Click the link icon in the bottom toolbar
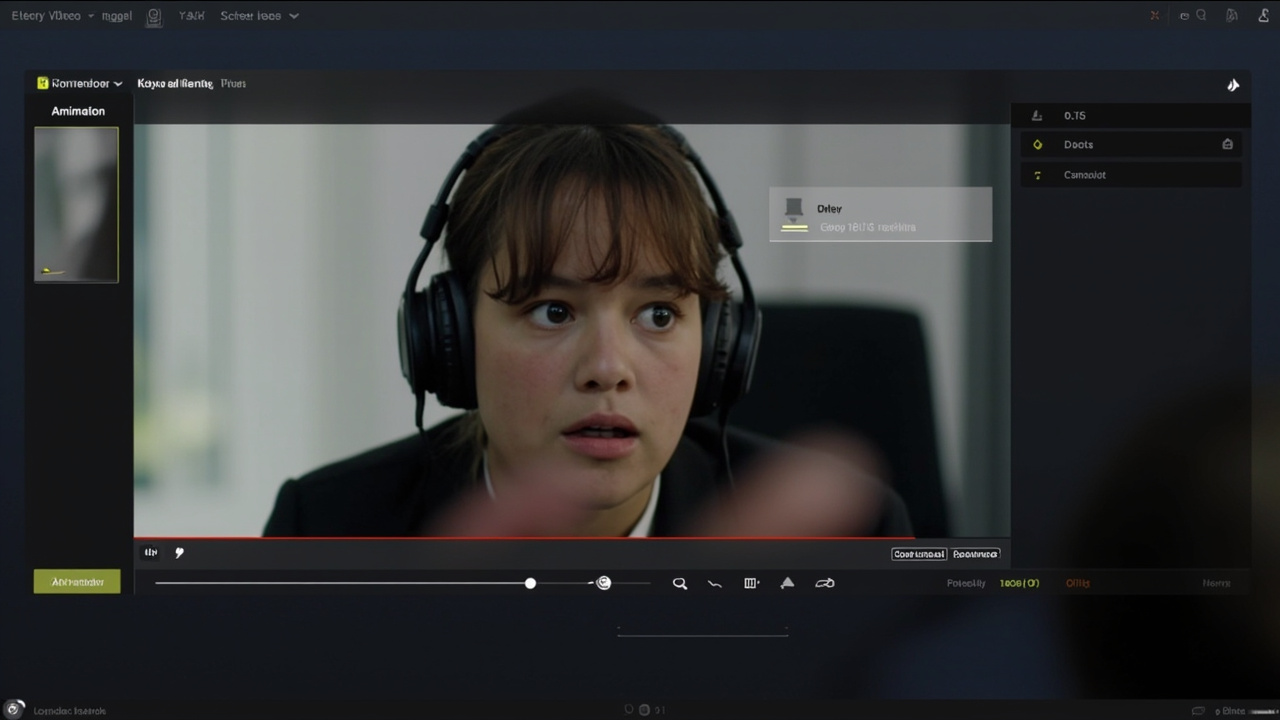1280x720 pixels. 825,583
